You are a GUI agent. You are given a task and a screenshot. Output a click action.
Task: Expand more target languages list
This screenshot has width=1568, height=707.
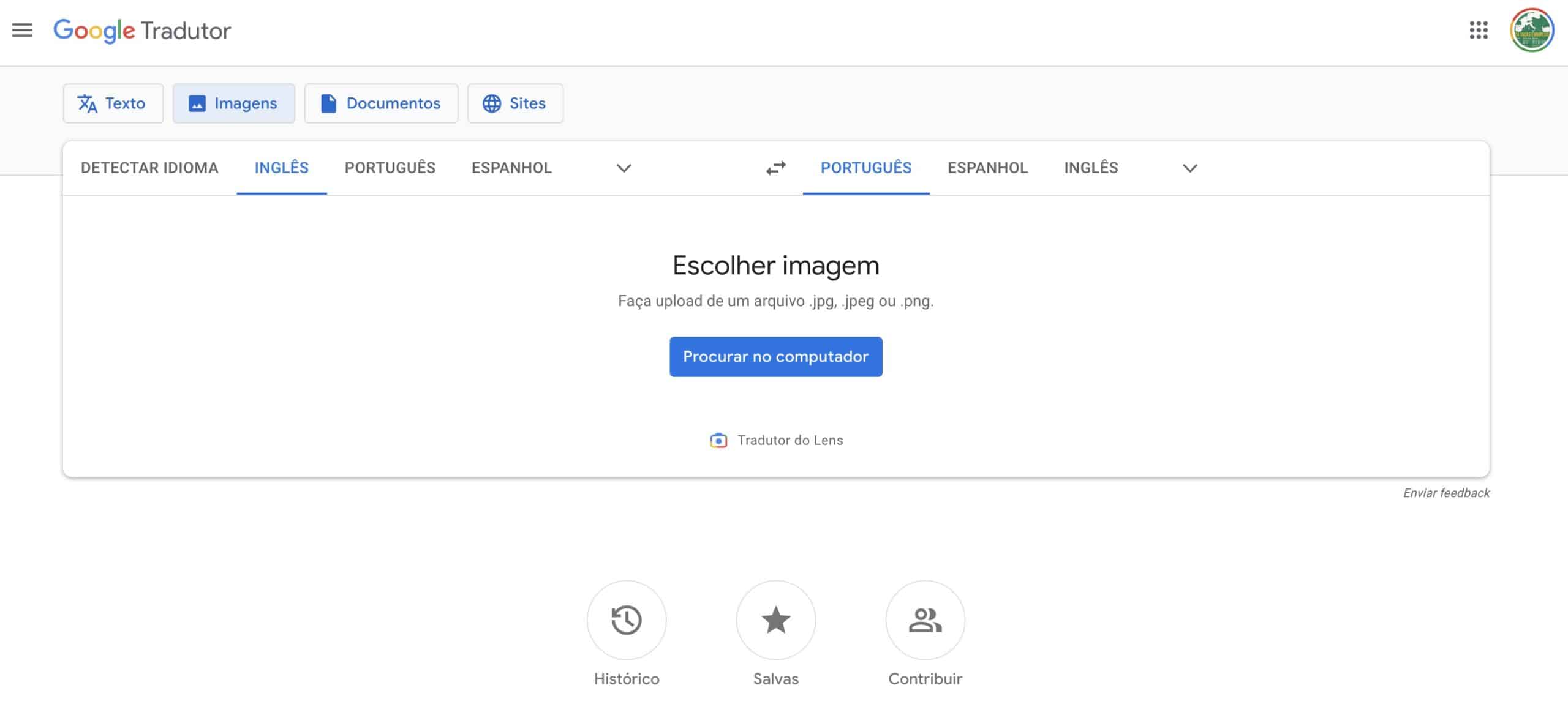(1189, 168)
